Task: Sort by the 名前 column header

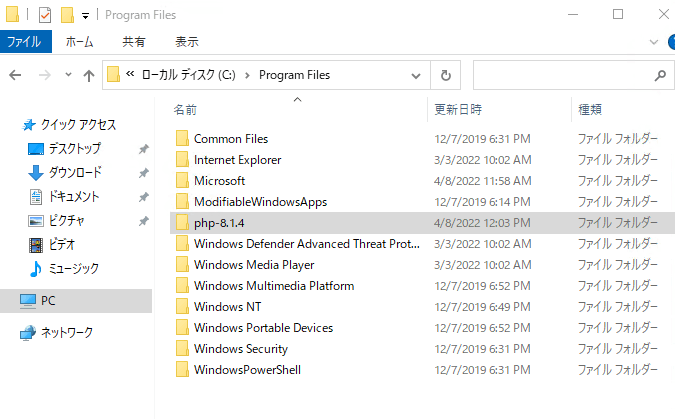Action: click(185, 110)
